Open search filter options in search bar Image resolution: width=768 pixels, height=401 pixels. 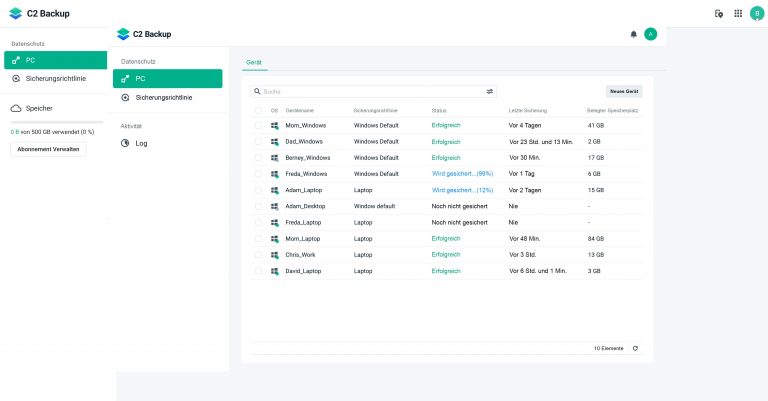(490, 91)
